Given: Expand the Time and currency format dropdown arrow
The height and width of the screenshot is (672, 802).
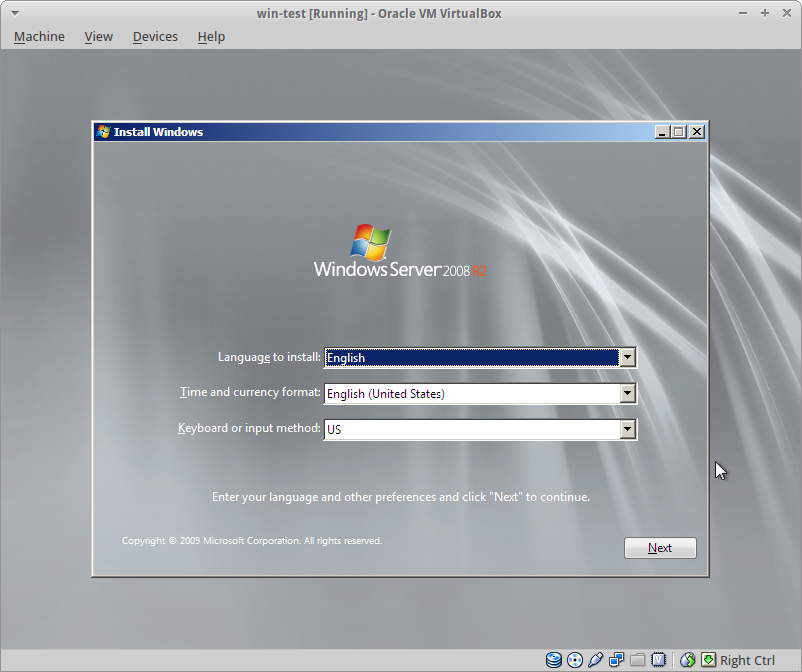Looking at the screenshot, I should (627, 393).
